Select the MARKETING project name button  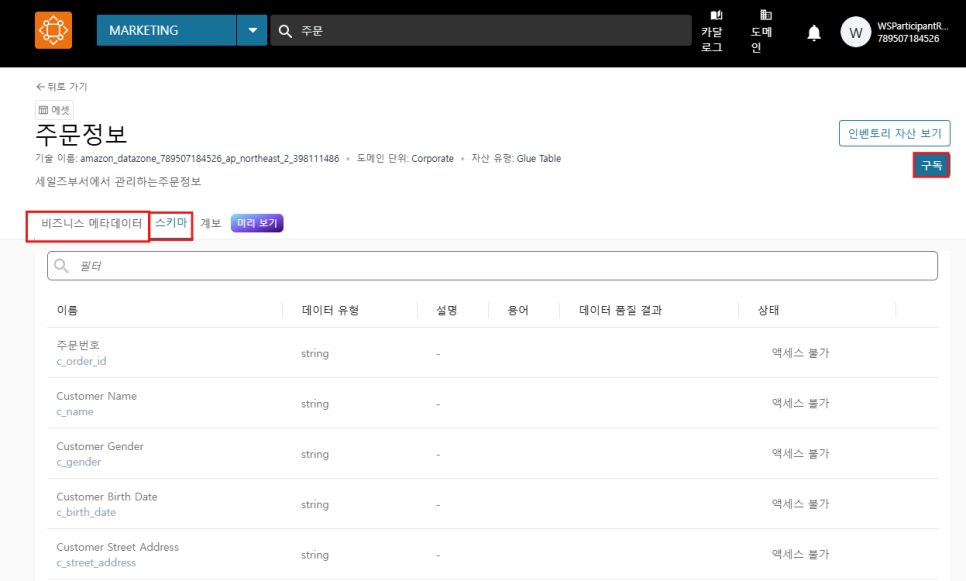(x=166, y=30)
